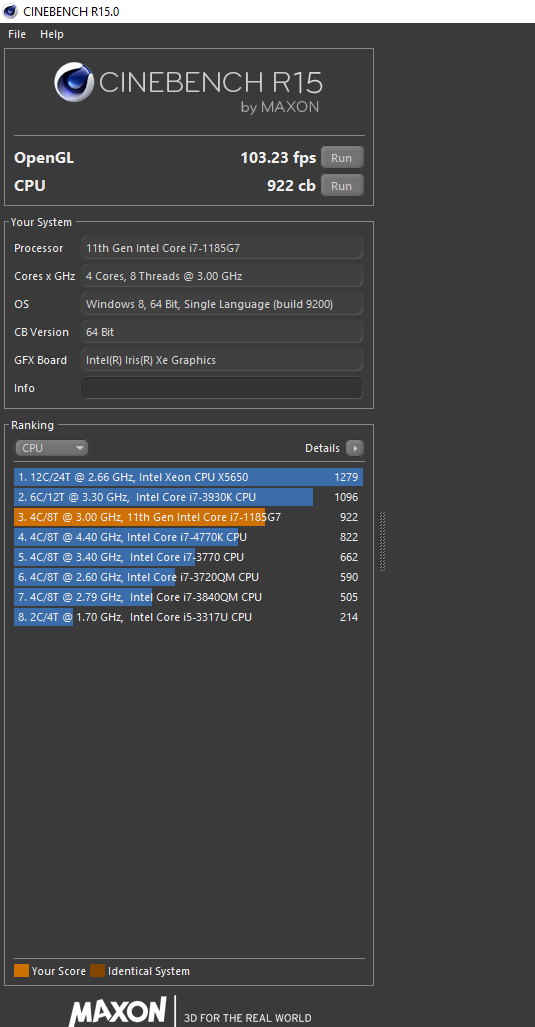Click the Cores x GHz field

222,276
